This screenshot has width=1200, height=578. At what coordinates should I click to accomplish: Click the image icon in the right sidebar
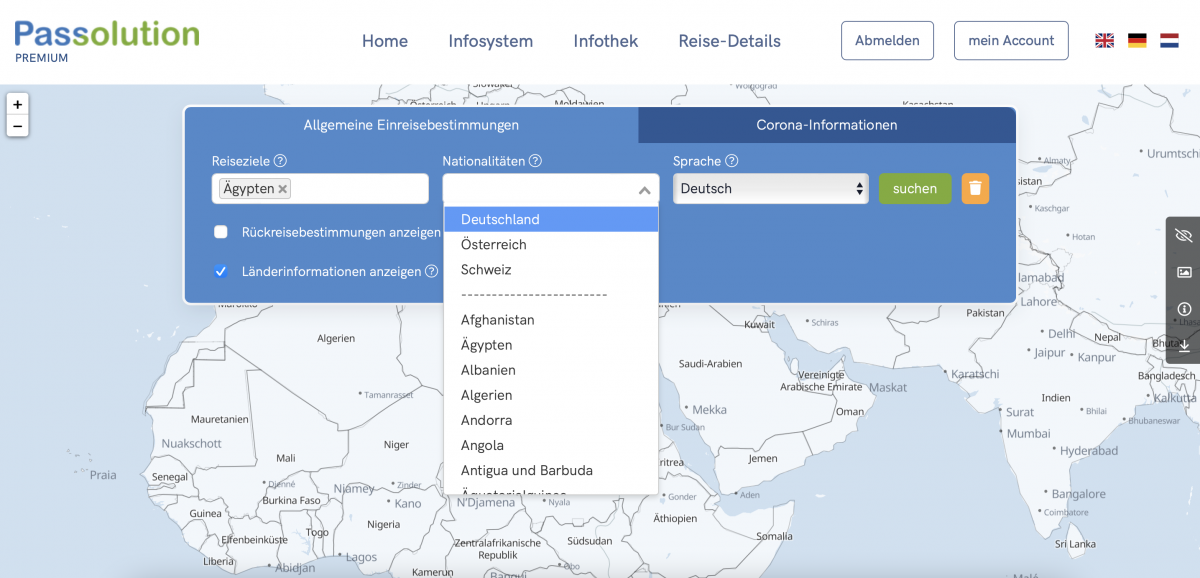(x=1184, y=272)
